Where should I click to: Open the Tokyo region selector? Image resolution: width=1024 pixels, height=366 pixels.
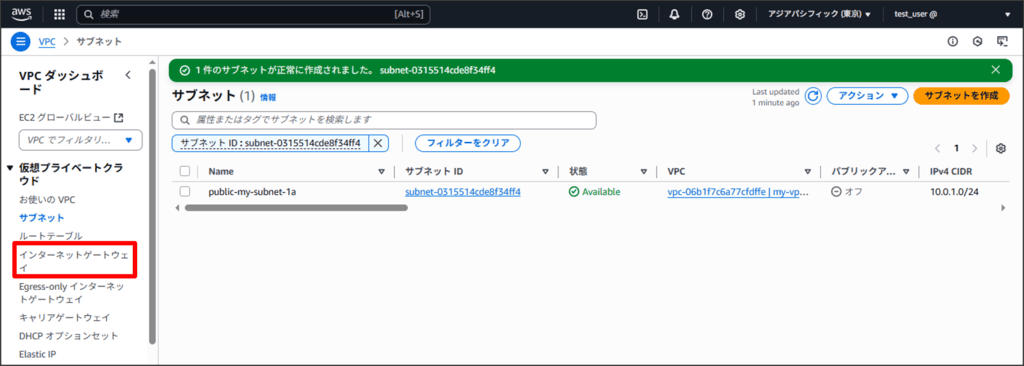tap(820, 14)
